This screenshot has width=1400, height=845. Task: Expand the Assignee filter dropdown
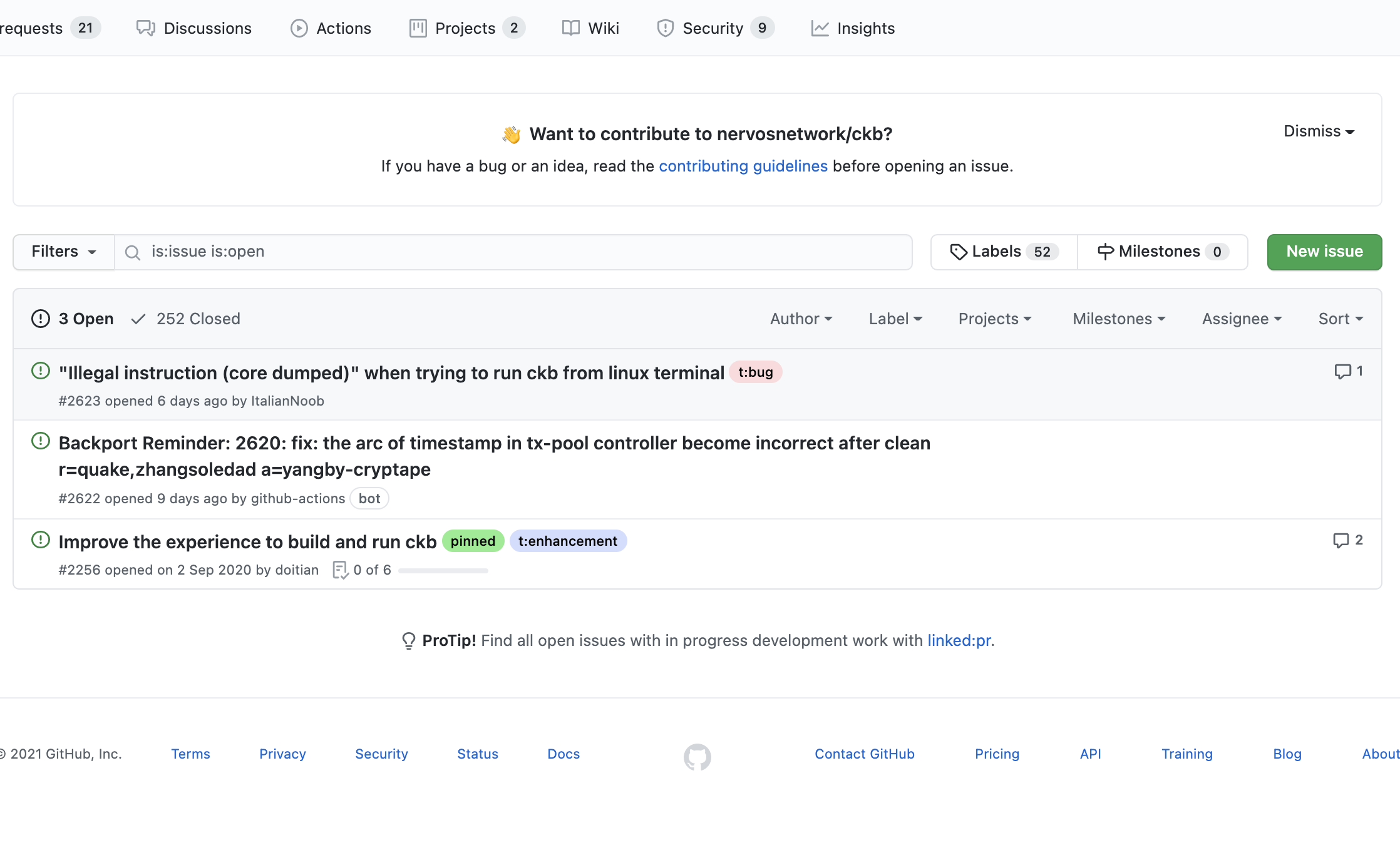coord(1241,319)
